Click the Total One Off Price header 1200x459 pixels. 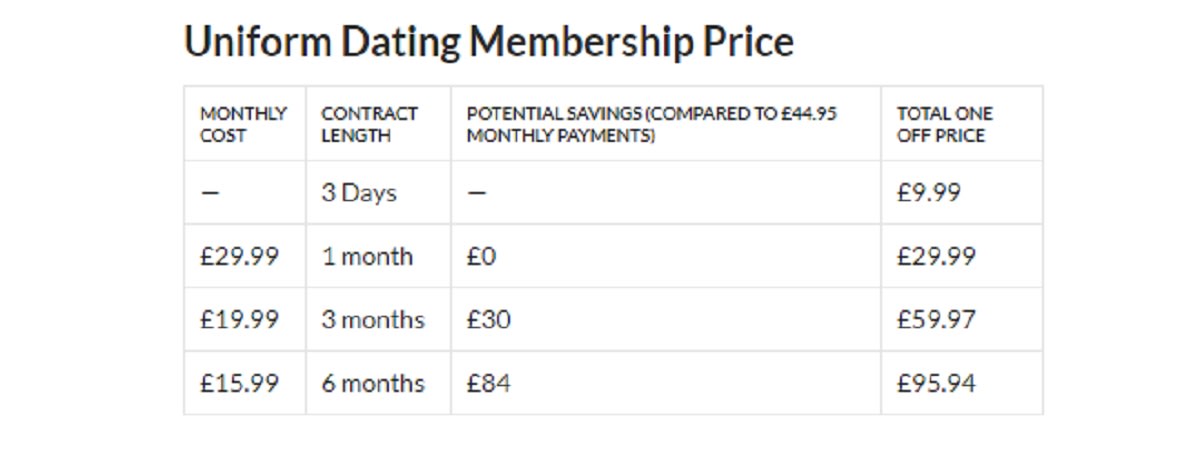(x=944, y=125)
